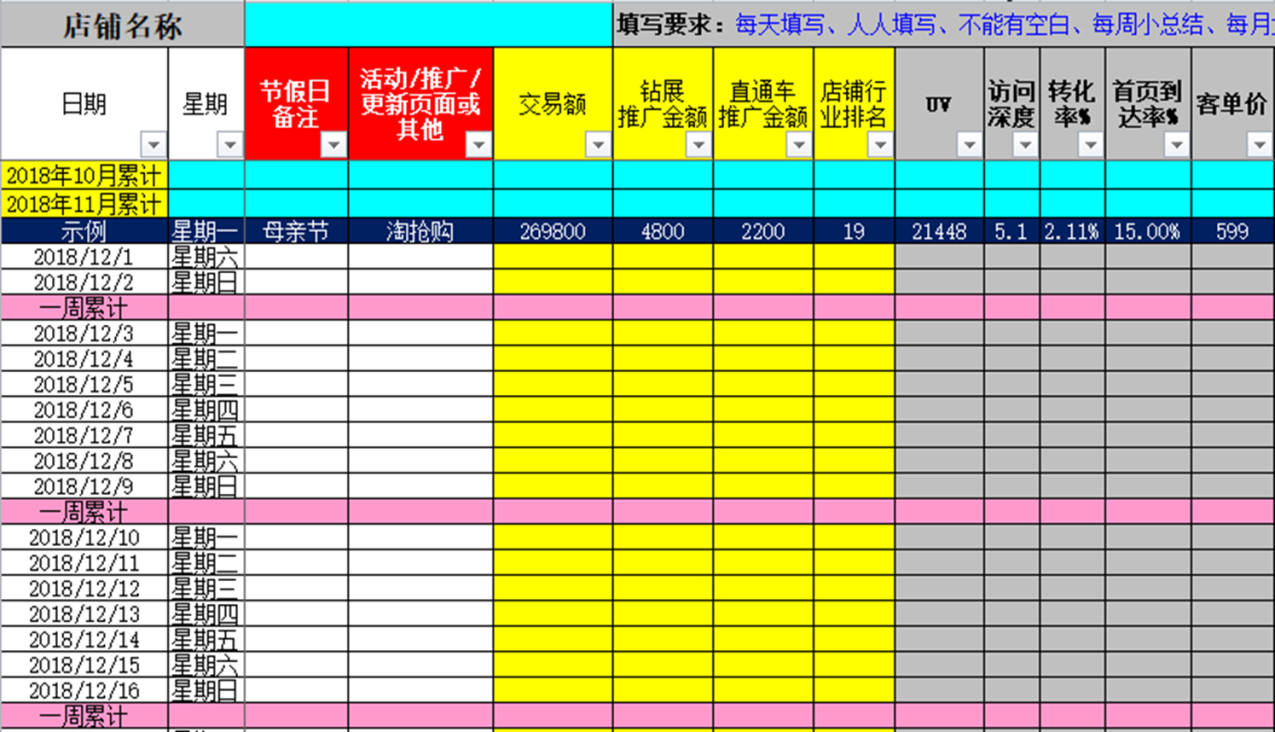The image size is (1275, 732).
Task: Open the 访问深度 filter dropdown
Action: click(x=1025, y=144)
